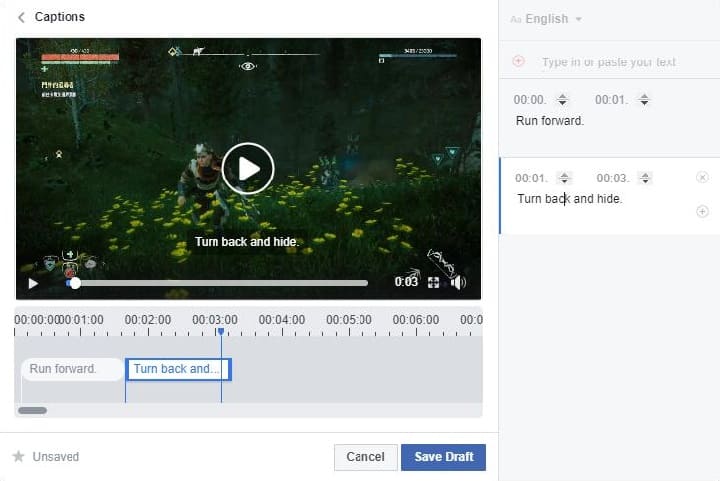Image resolution: width=720 pixels, height=481 pixels.
Task: Select the 'Turn back and...' timeline clip
Action: tap(178, 369)
